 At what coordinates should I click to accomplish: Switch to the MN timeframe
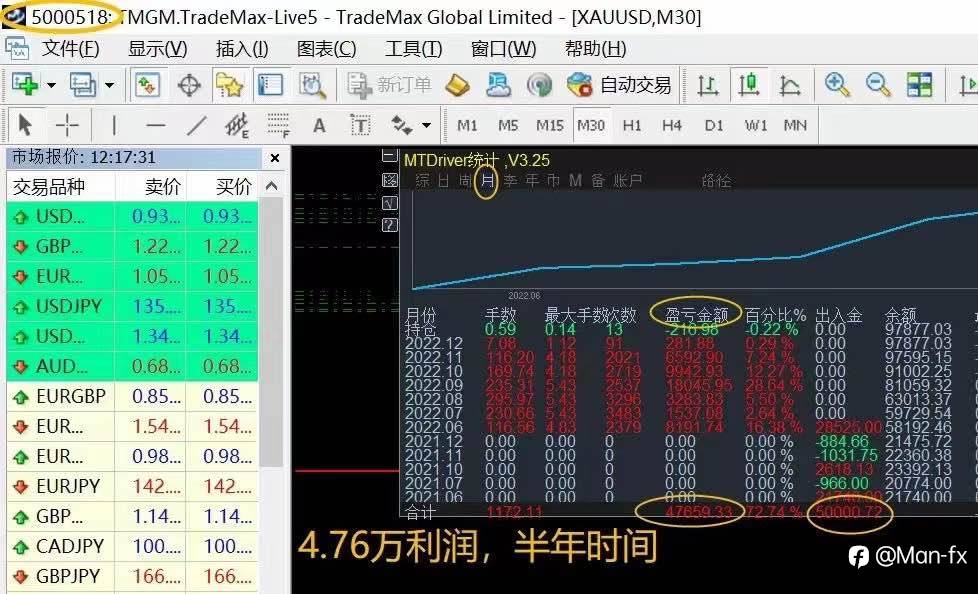click(x=795, y=125)
